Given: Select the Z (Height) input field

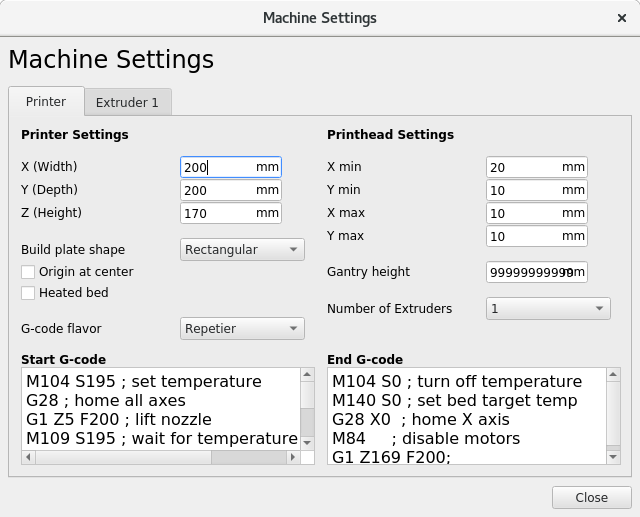Looking at the screenshot, I should (231, 213).
